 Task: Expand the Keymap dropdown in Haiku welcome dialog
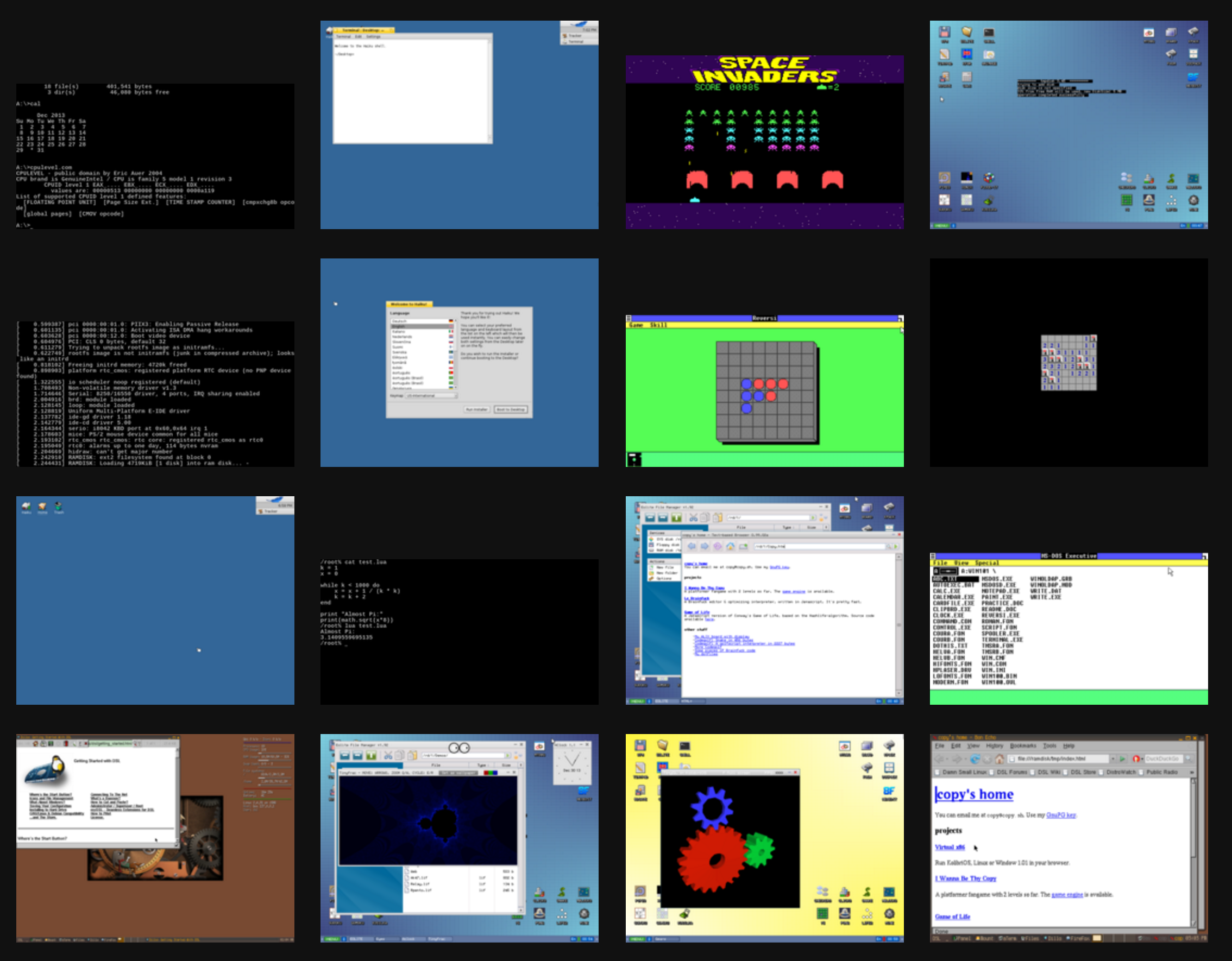click(431, 396)
